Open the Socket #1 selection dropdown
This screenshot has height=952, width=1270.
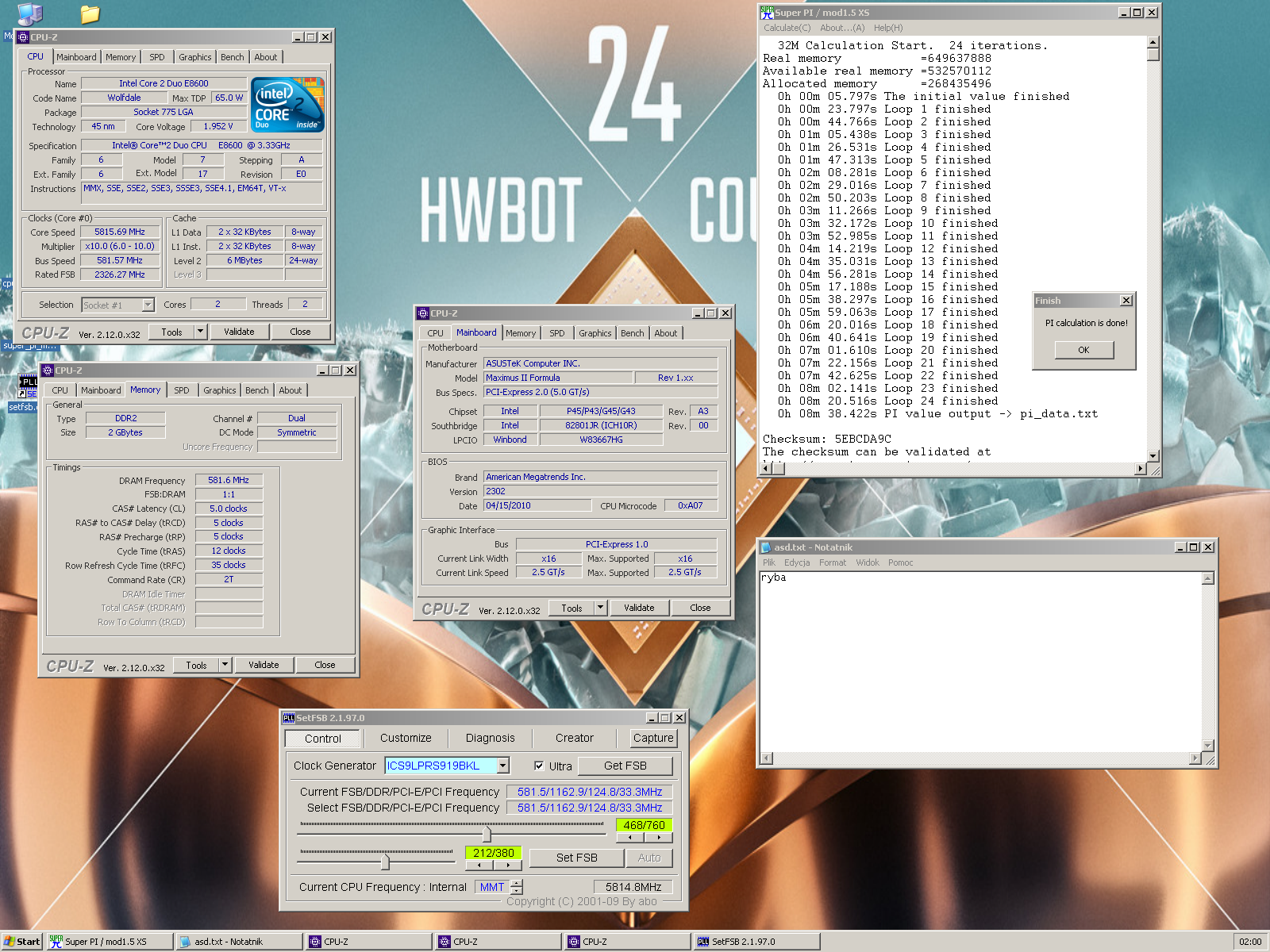[x=148, y=305]
